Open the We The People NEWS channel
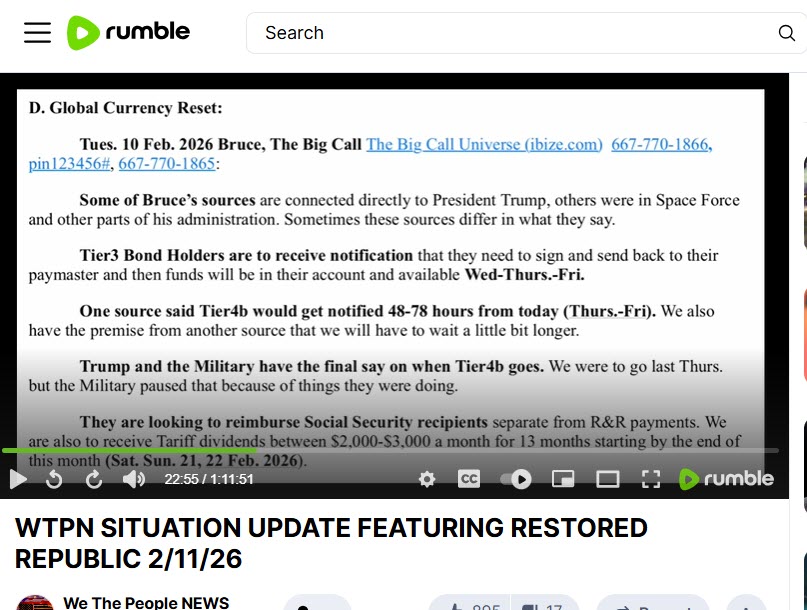 pyautogui.click(x=146, y=602)
